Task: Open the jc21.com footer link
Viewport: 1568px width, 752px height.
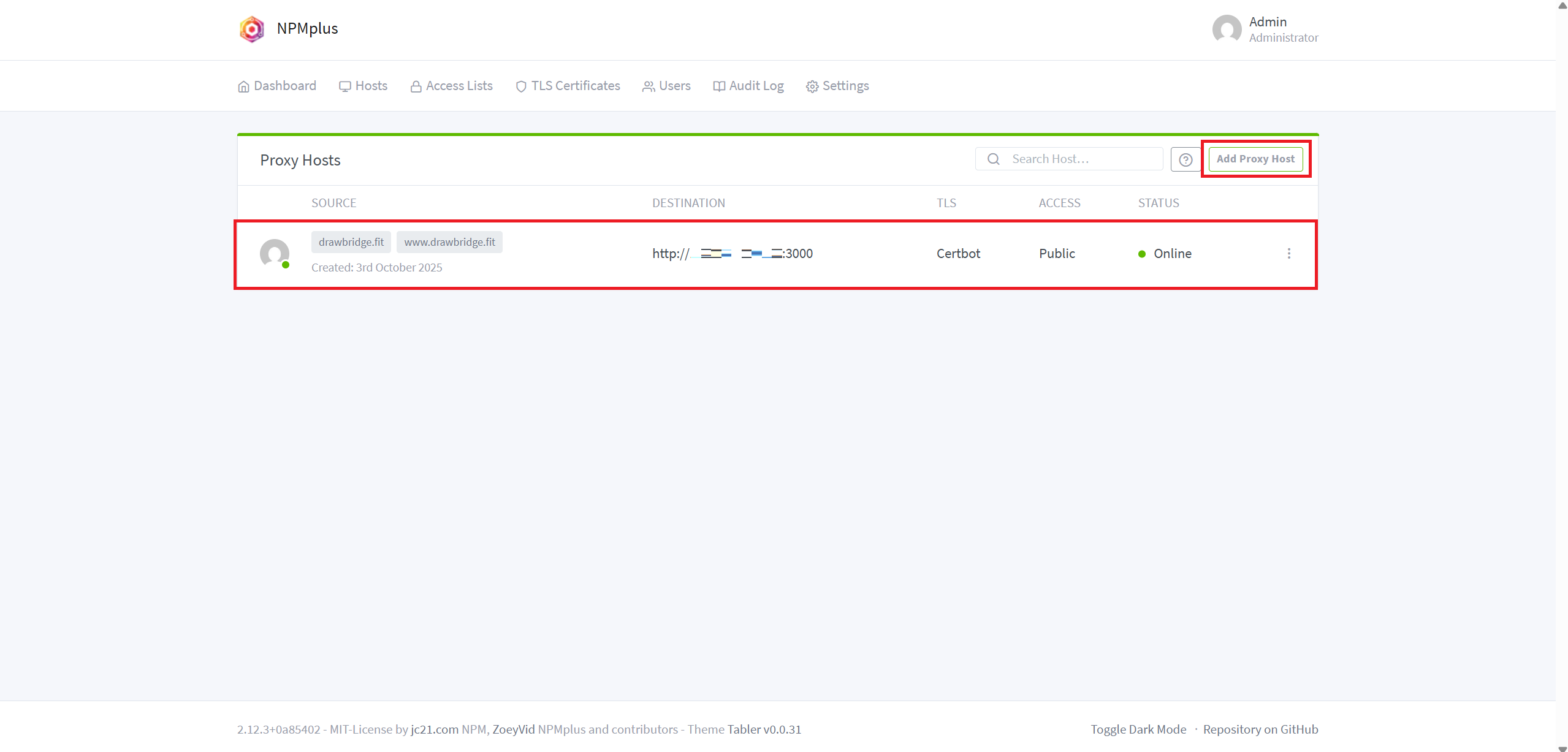Action: click(434, 729)
